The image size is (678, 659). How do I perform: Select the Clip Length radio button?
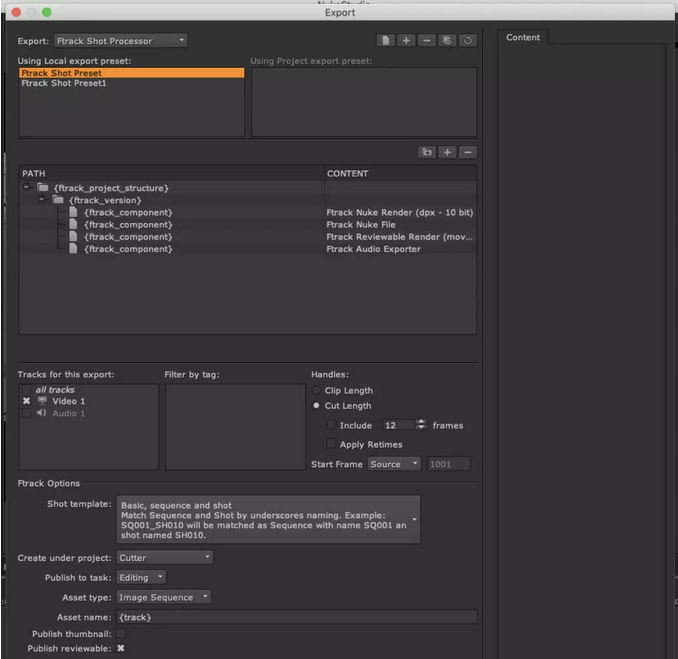point(317,390)
